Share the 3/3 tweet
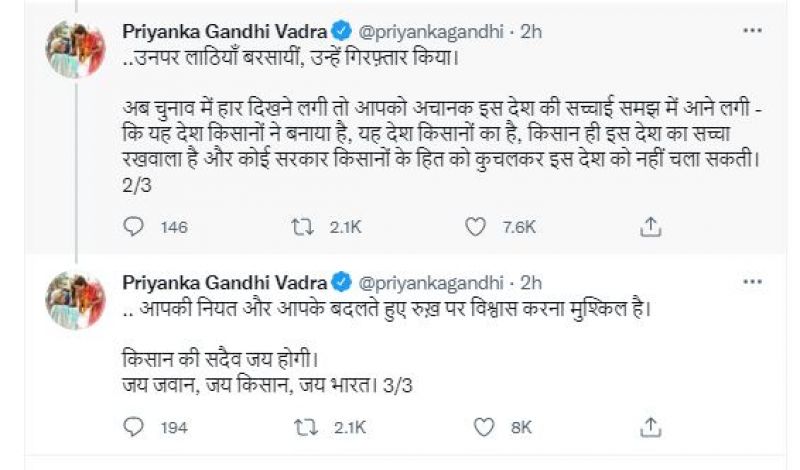The image size is (800, 470). pos(651,426)
